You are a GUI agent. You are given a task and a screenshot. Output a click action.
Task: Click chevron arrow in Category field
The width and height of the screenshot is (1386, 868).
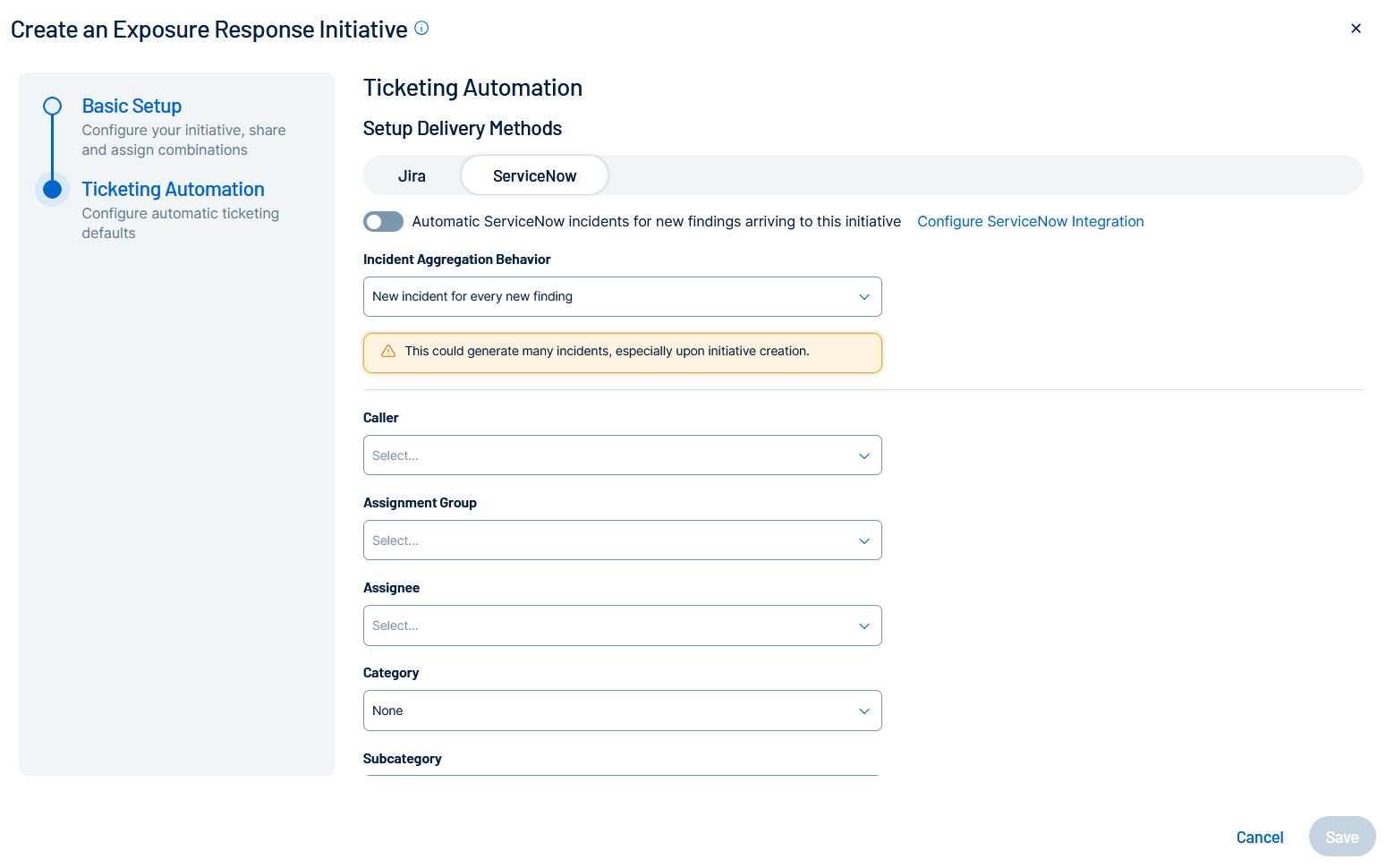(863, 711)
